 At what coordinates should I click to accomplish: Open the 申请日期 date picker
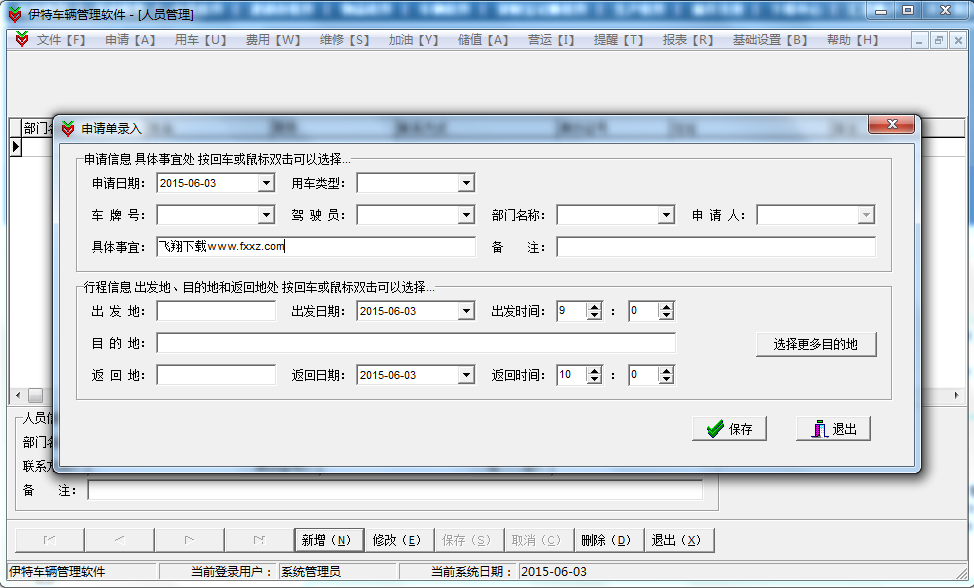(268, 182)
